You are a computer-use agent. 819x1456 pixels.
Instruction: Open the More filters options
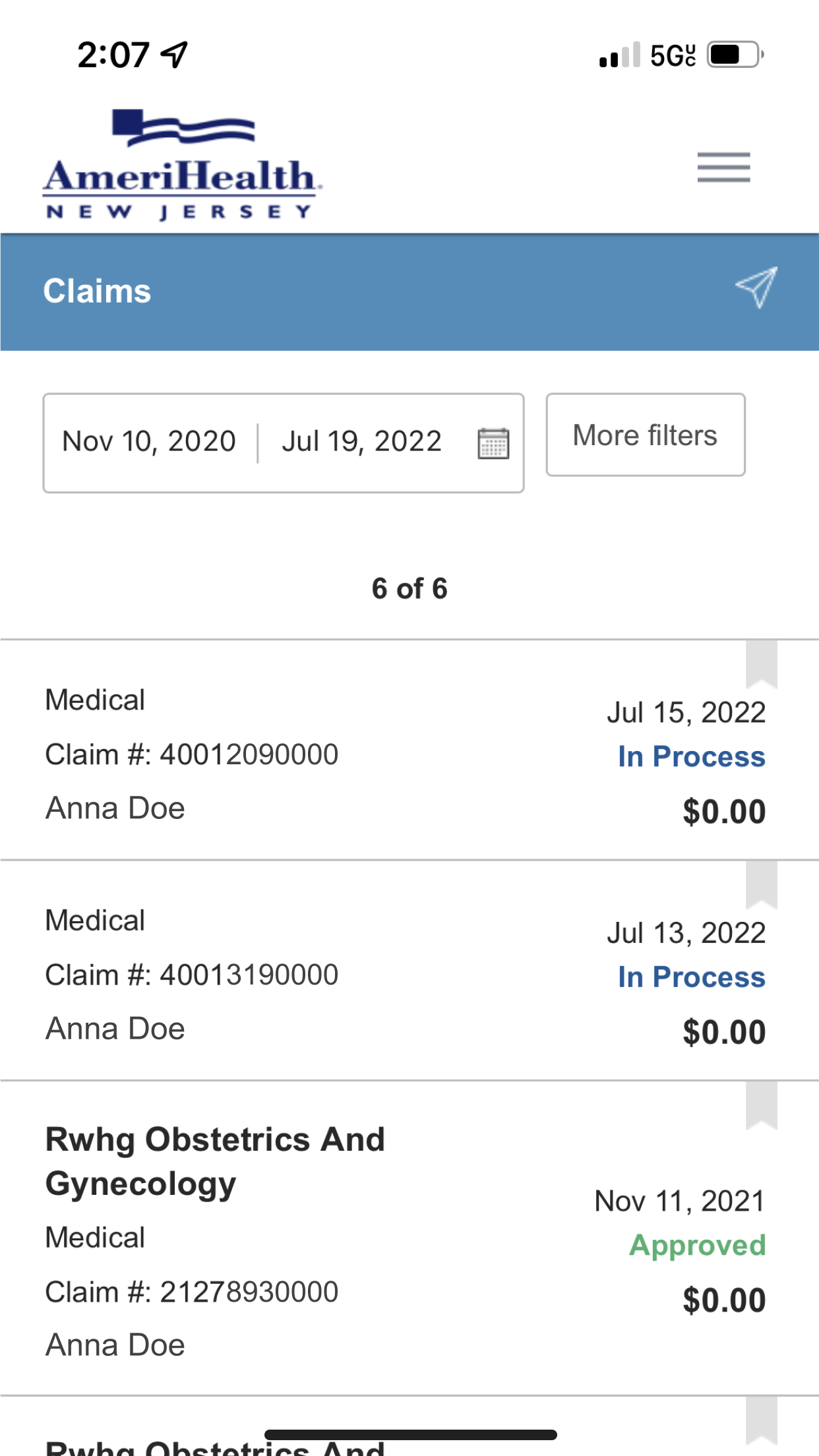pos(645,435)
